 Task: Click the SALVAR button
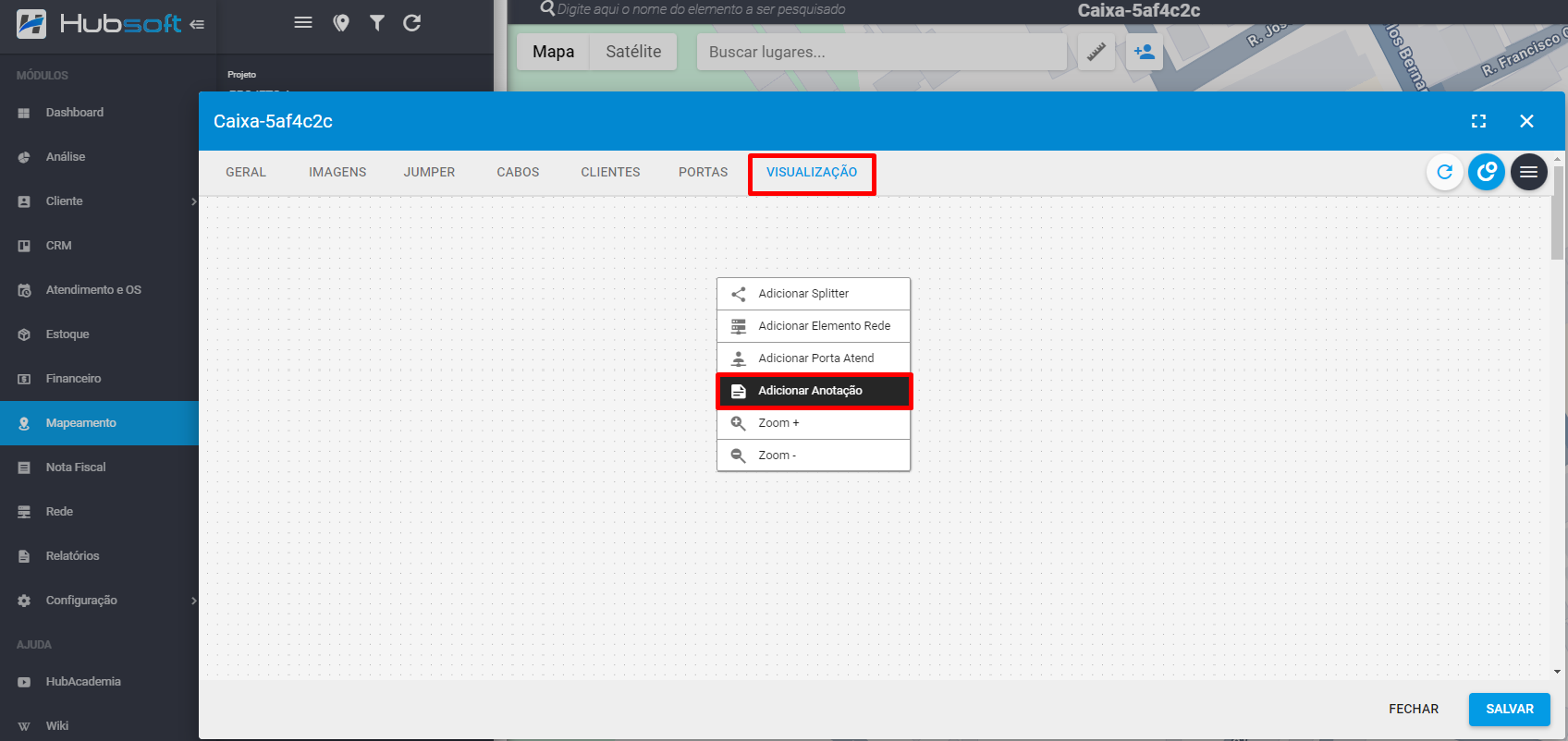click(1510, 710)
